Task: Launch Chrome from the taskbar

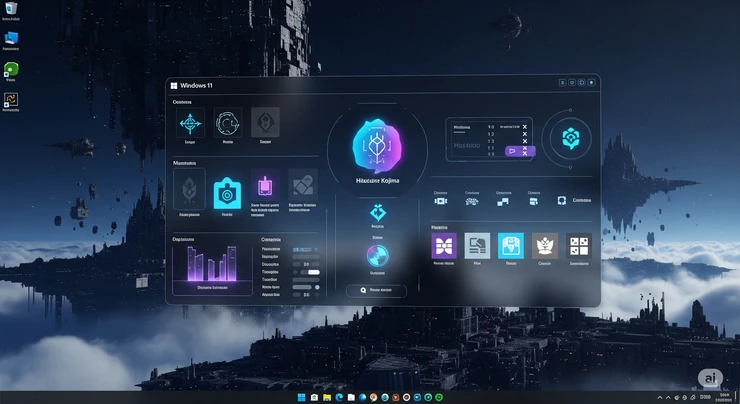Action: (x=373, y=397)
